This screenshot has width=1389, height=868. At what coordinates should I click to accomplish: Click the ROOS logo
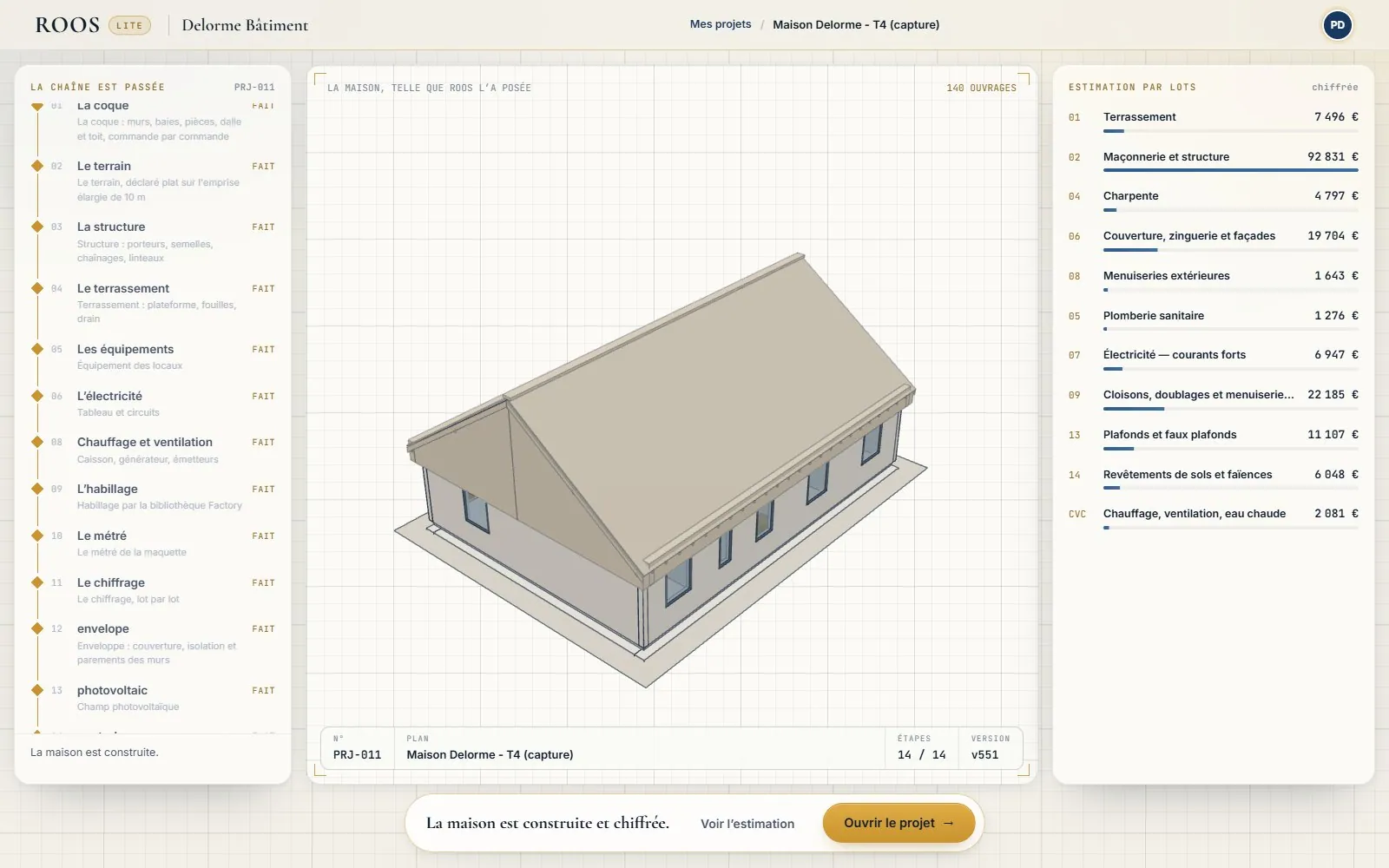click(68, 25)
